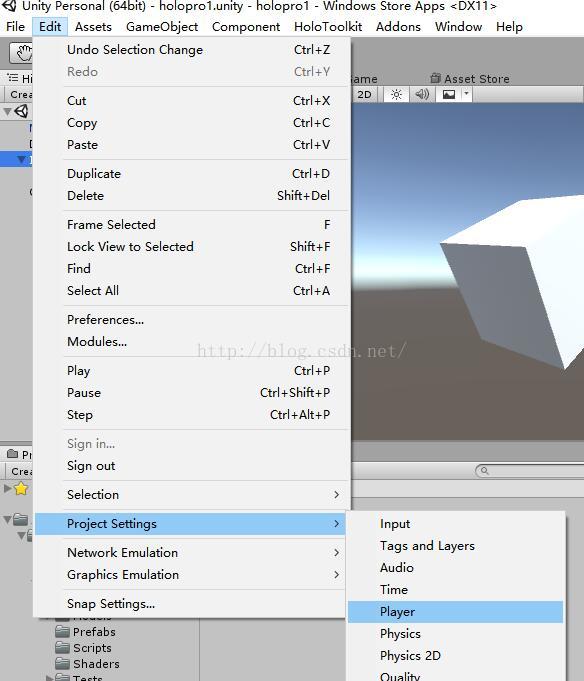This screenshot has height=681, width=584.
Task: Collapse the Assets root folder arrow
Action: coord(7,519)
